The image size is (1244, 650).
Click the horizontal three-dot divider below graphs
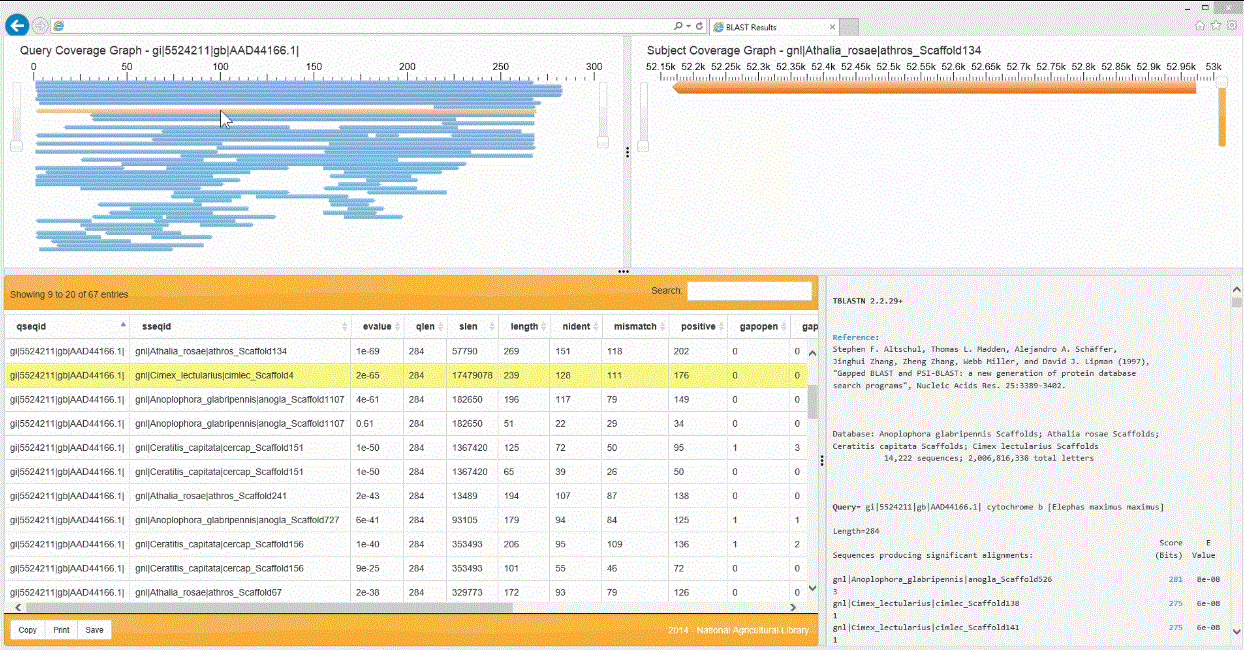tap(623, 271)
